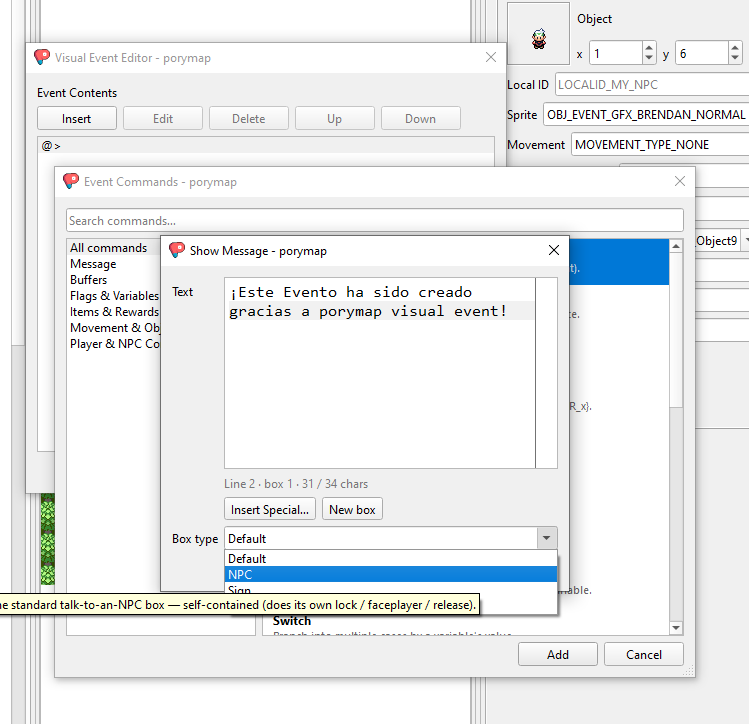Close the Show Message dialog
The width and height of the screenshot is (749, 724).
[554, 250]
